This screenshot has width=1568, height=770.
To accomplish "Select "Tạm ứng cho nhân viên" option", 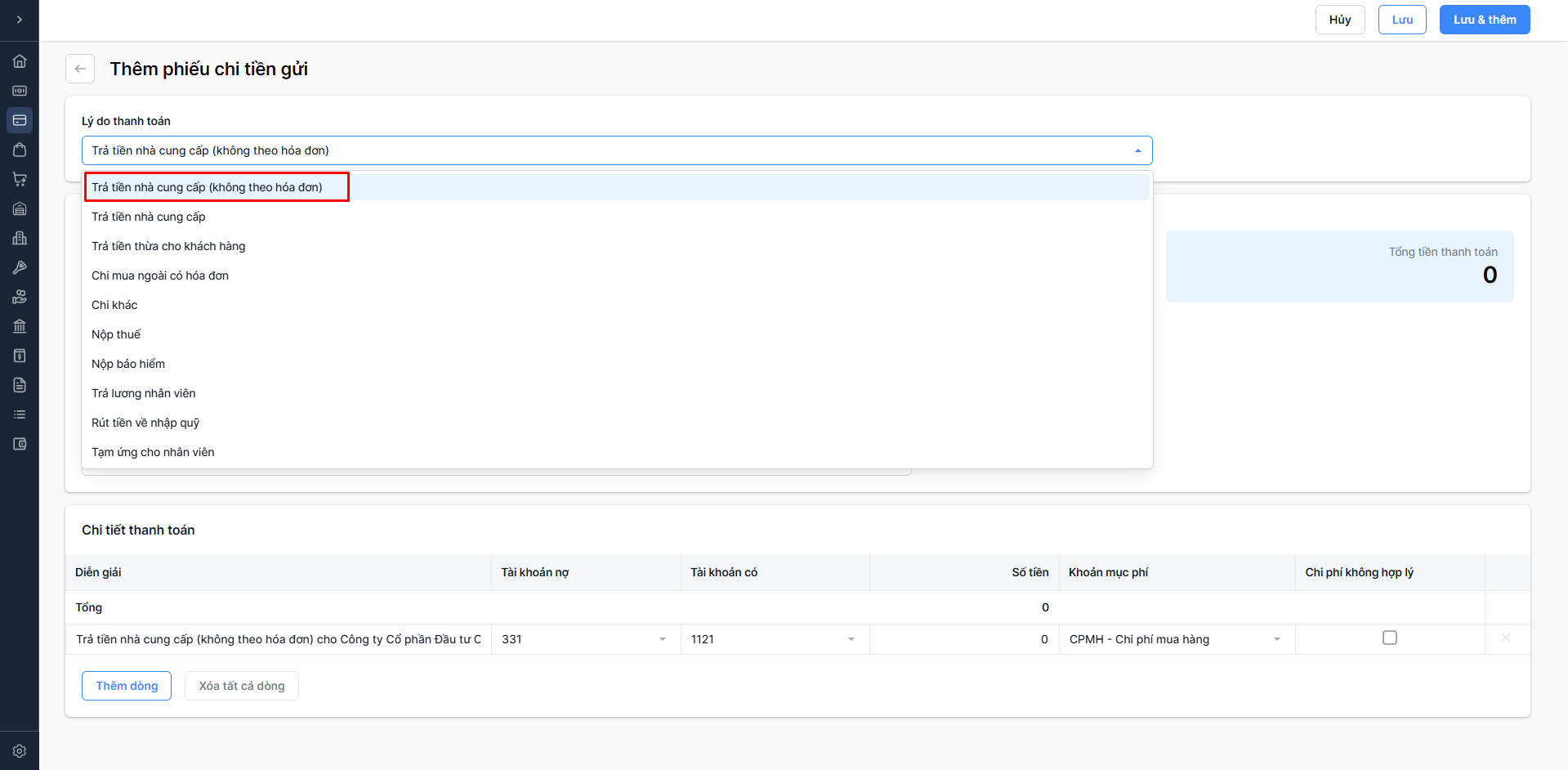I will pos(153,452).
